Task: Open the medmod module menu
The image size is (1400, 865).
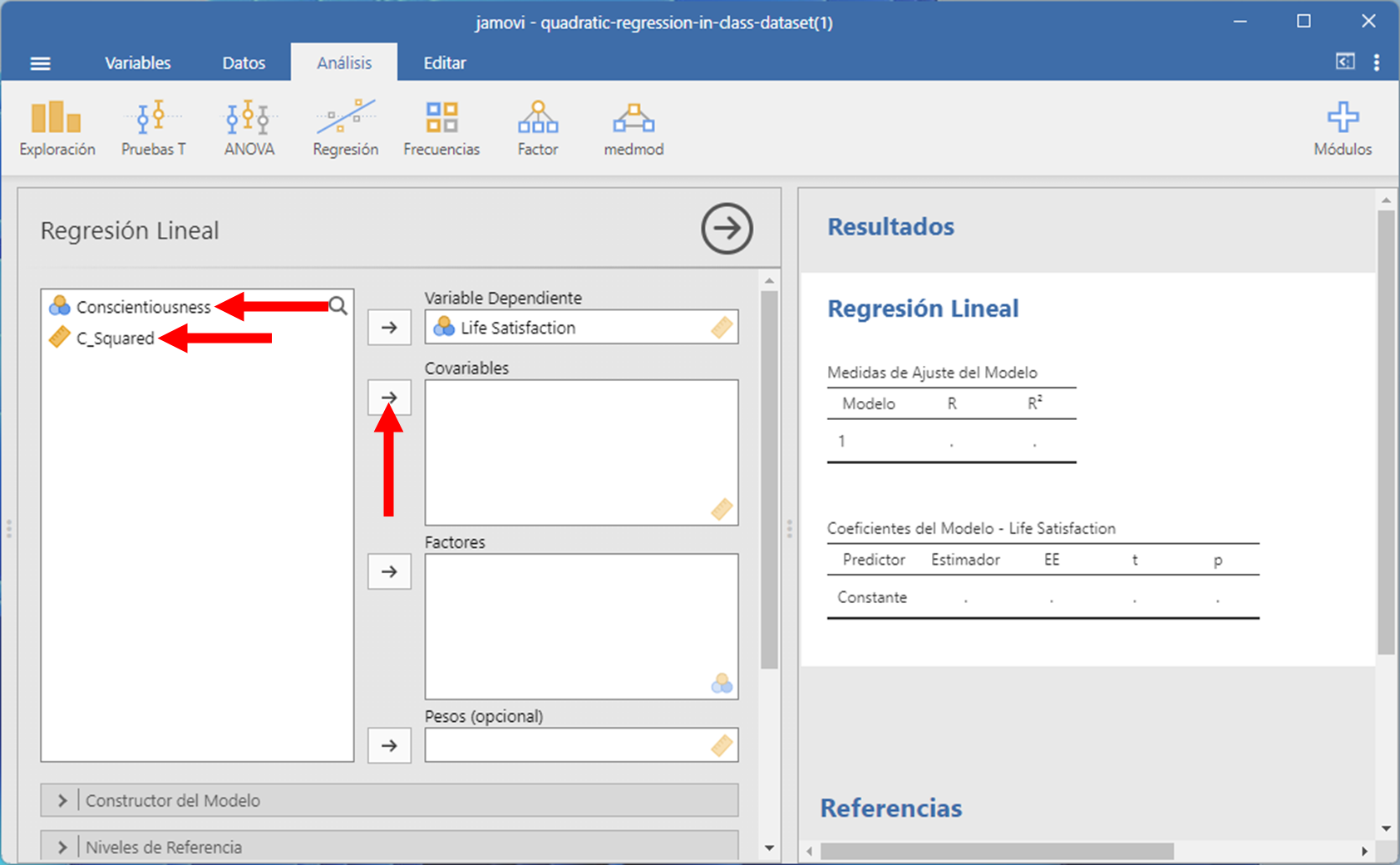Action: pyautogui.click(x=633, y=128)
